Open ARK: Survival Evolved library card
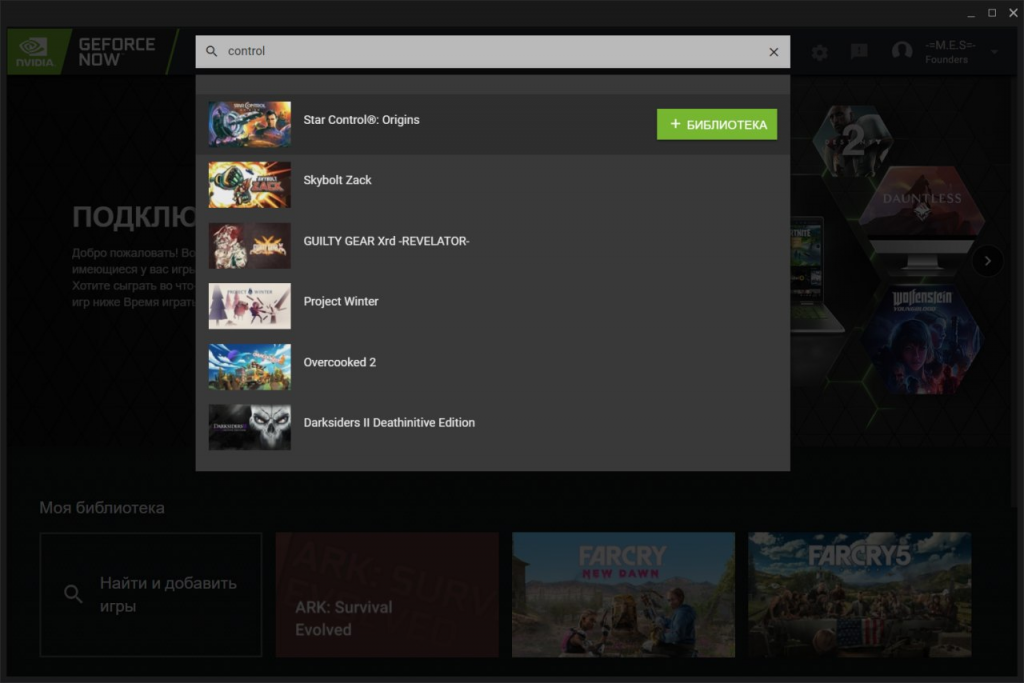 pyautogui.click(x=387, y=594)
